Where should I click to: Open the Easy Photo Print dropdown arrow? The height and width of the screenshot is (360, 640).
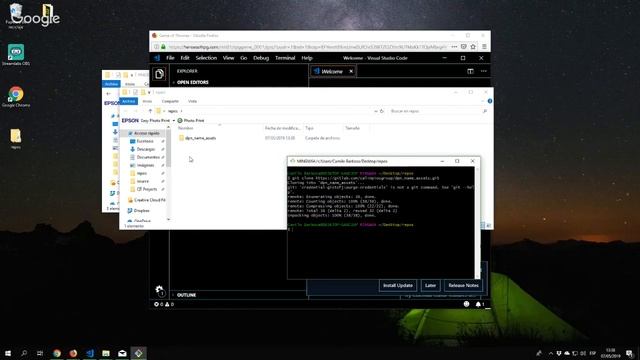click(x=173, y=121)
